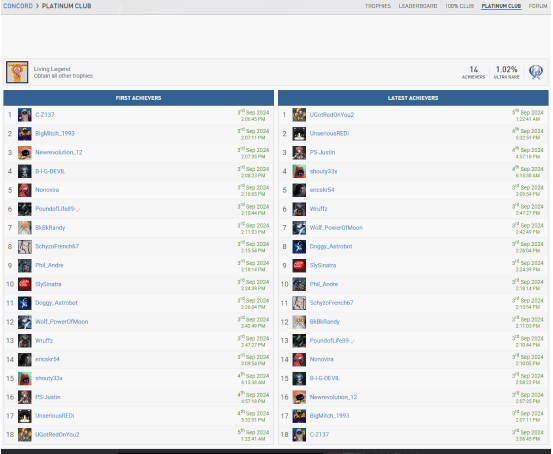Open the Leaderboard tab
The height and width of the screenshot is (454, 553).
click(x=418, y=6)
